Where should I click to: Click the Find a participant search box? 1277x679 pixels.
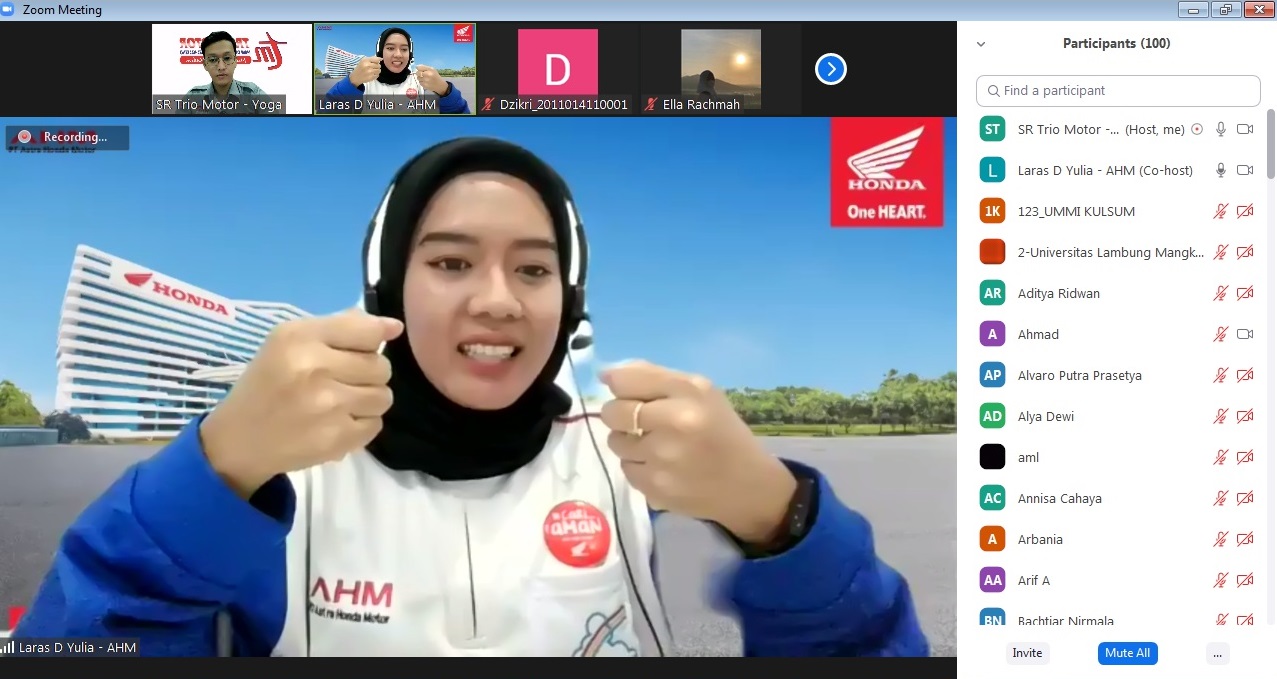(1118, 90)
